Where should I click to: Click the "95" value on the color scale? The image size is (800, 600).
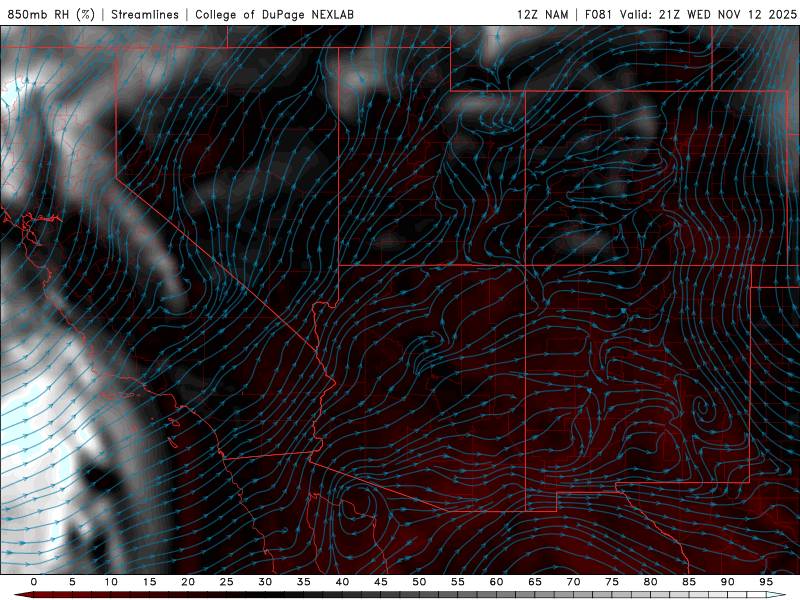(x=766, y=582)
